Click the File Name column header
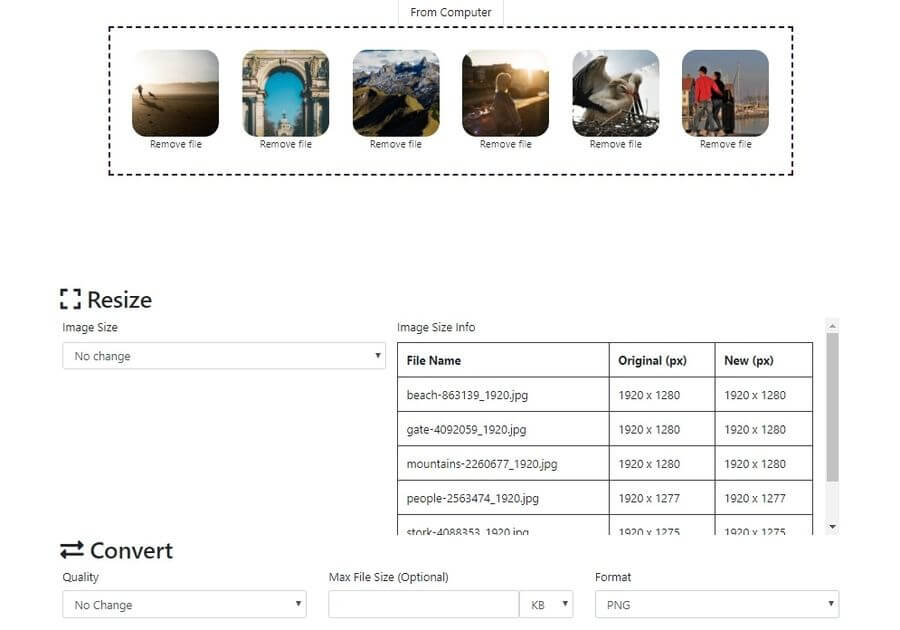900x630 pixels. [503, 360]
